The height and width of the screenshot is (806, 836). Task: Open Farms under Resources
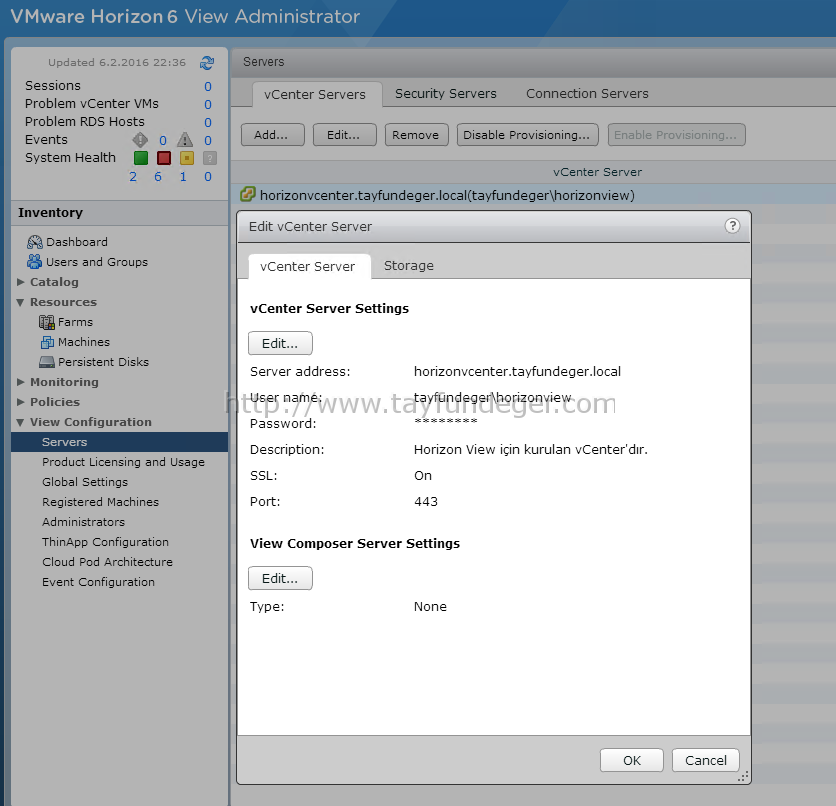pyautogui.click(x=75, y=322)
